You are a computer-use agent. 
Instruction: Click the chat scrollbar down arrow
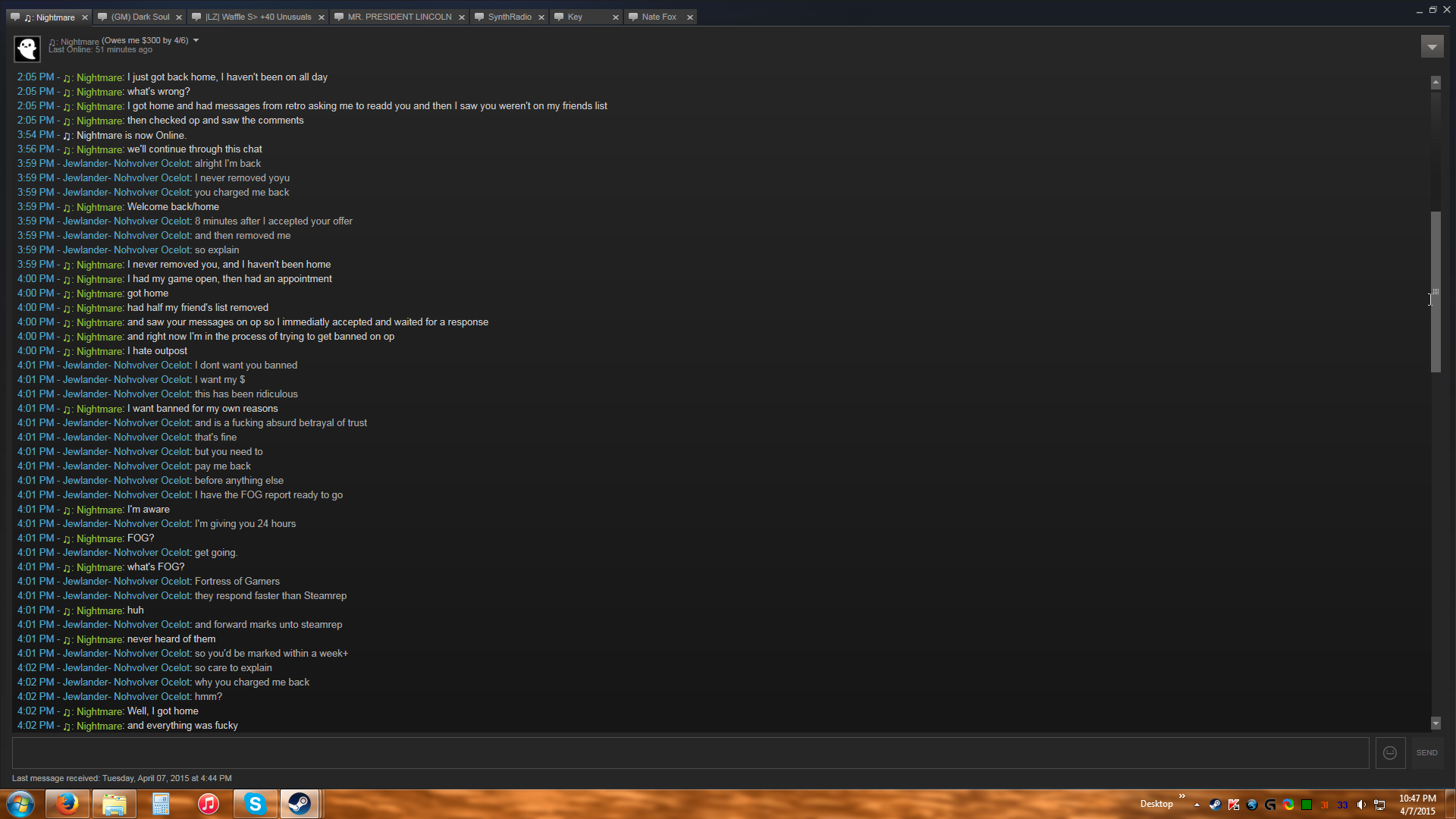click(1436, 723)
